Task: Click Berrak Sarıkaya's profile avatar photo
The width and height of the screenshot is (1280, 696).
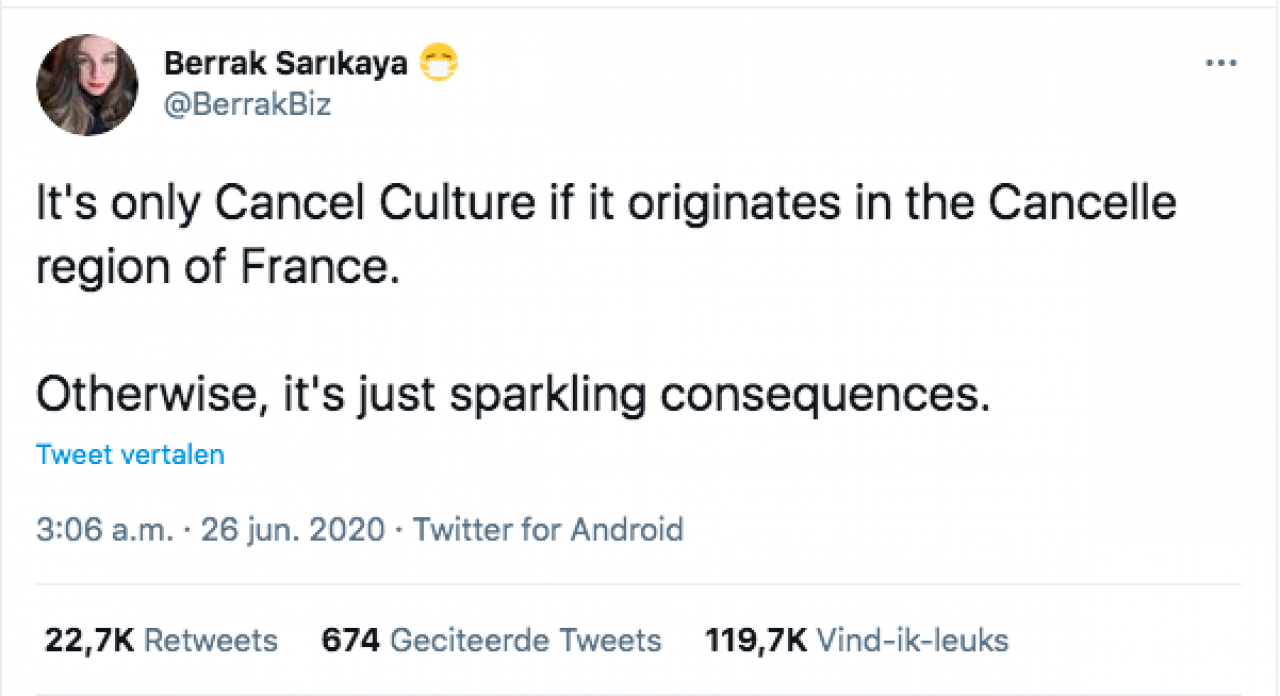Action: click(87, 85)
